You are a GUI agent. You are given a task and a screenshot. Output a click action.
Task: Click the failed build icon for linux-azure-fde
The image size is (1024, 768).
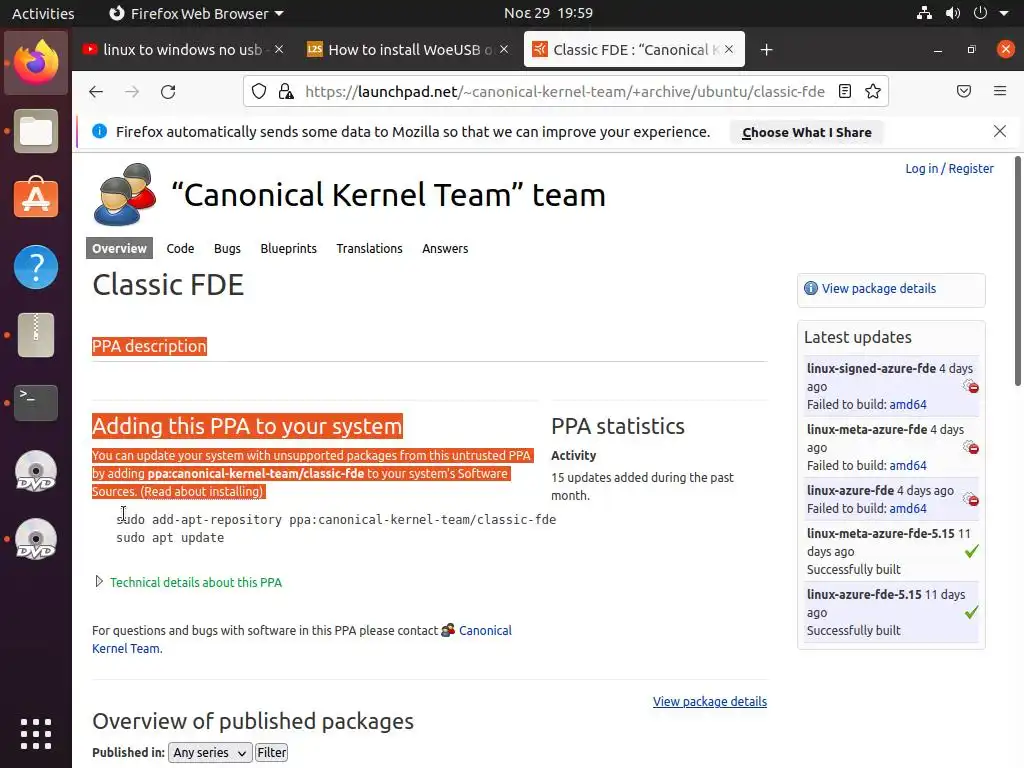click(x=971, y=500)
